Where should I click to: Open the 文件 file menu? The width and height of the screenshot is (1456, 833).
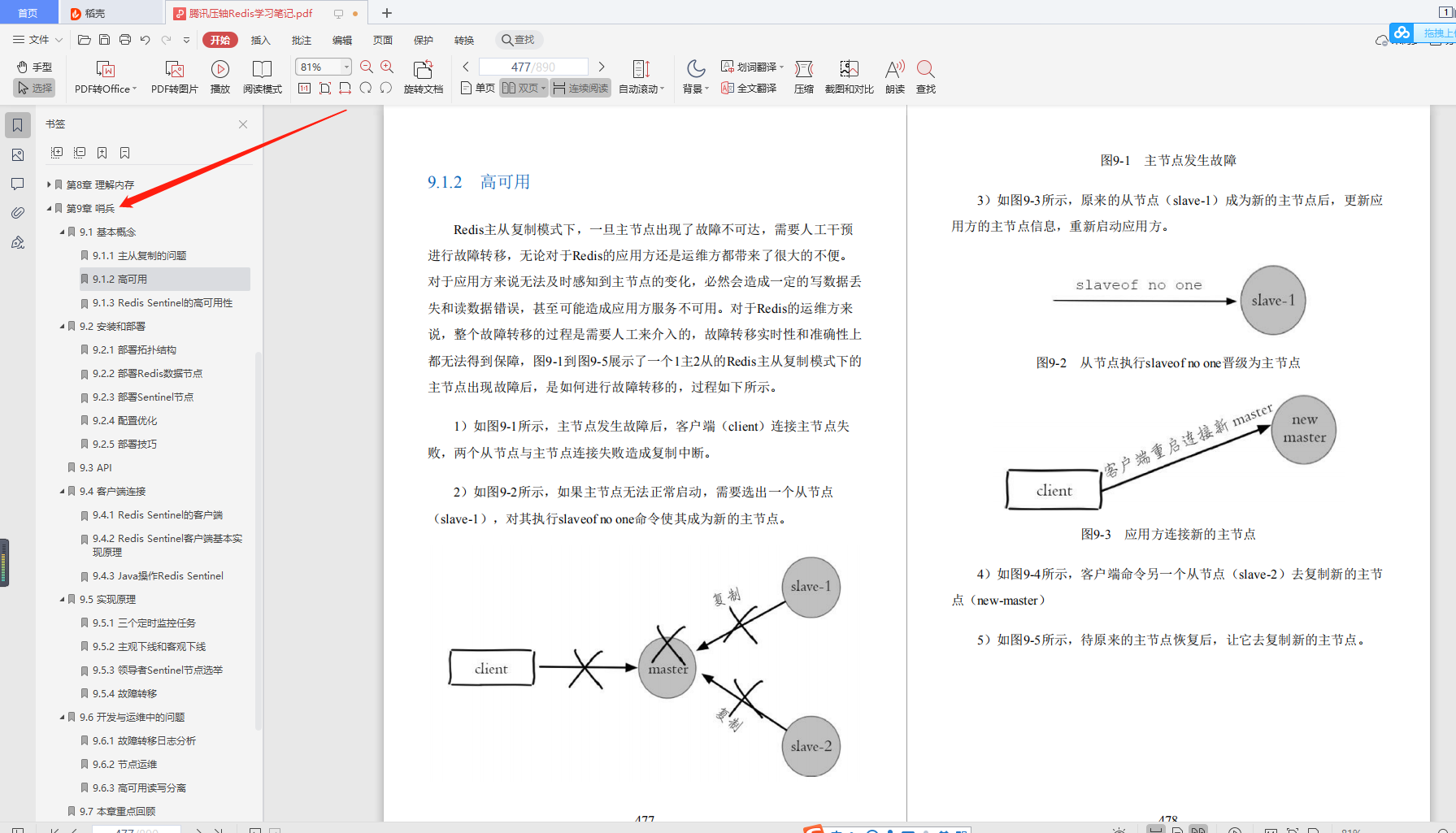(37, 40)
